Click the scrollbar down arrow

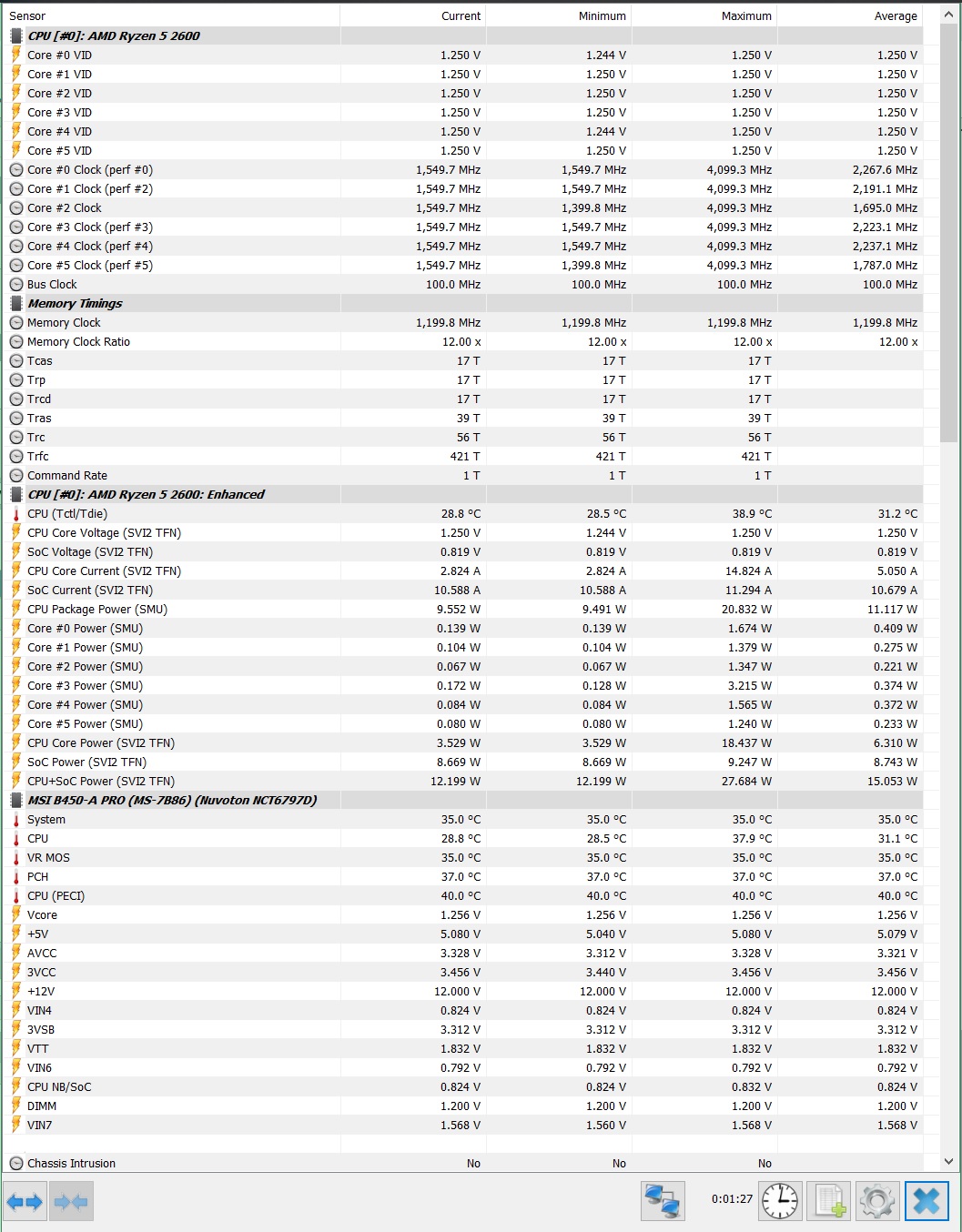[x=948, y=1162]
